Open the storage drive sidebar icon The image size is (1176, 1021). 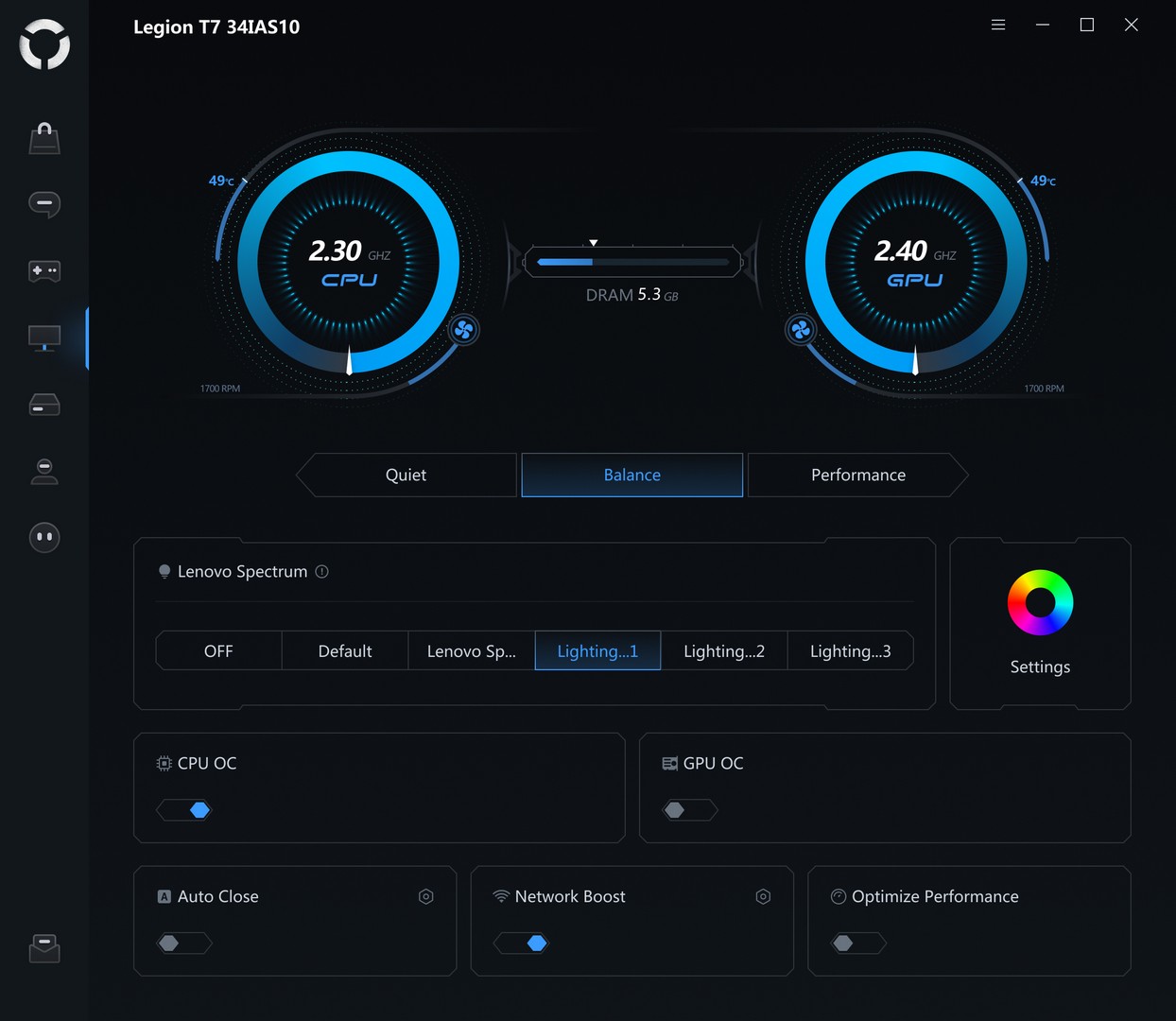pos(44,405)
